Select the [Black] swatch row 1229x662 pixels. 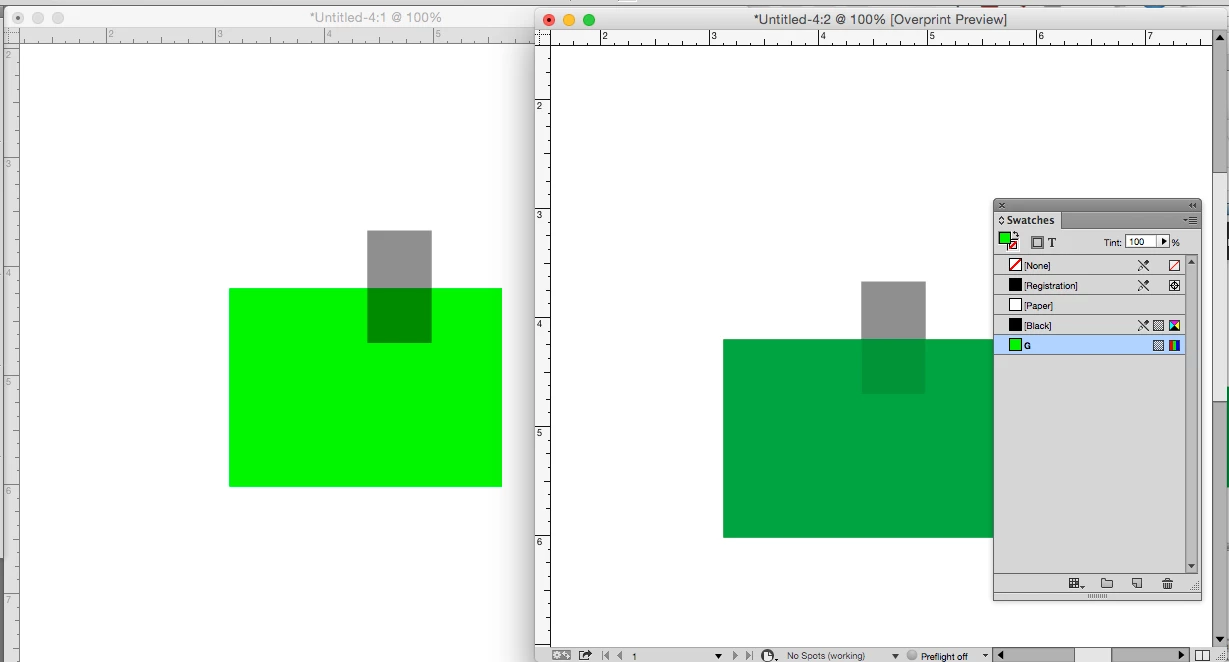tap(1090, 325)
